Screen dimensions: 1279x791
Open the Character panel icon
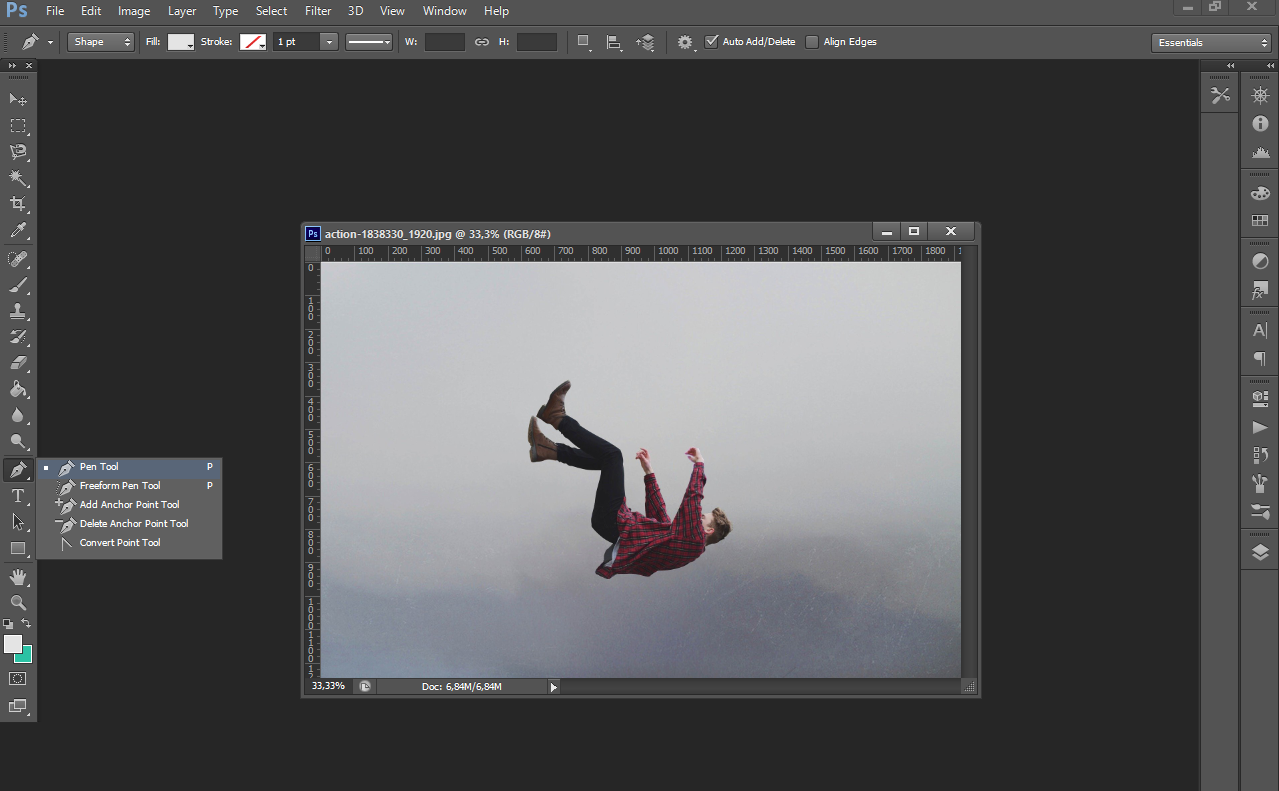[1260, 330]
